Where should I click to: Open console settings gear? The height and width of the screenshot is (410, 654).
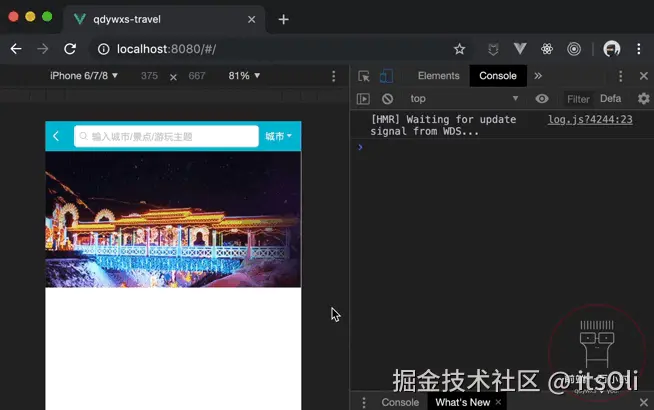644,99
